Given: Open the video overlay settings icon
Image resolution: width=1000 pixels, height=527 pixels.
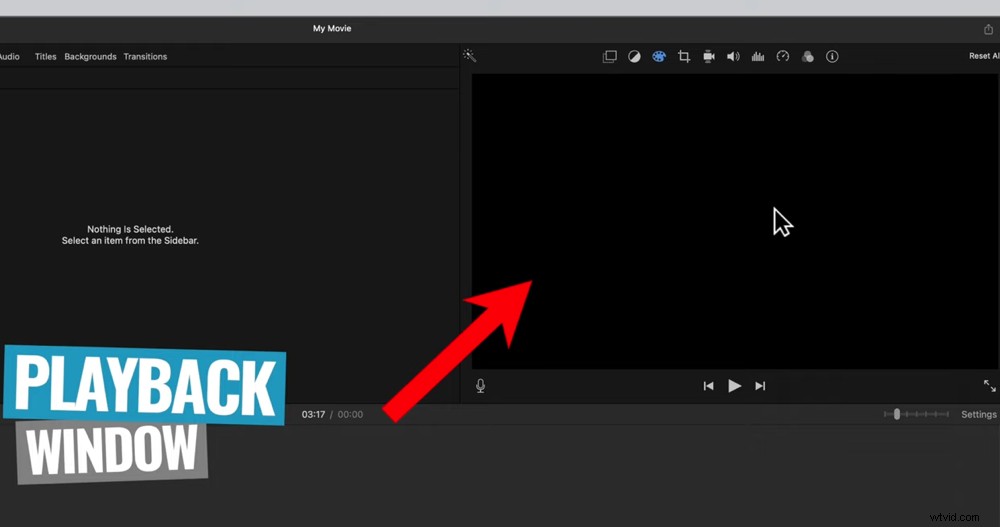Looking at the screenshot, I should (x=610, y=56).
